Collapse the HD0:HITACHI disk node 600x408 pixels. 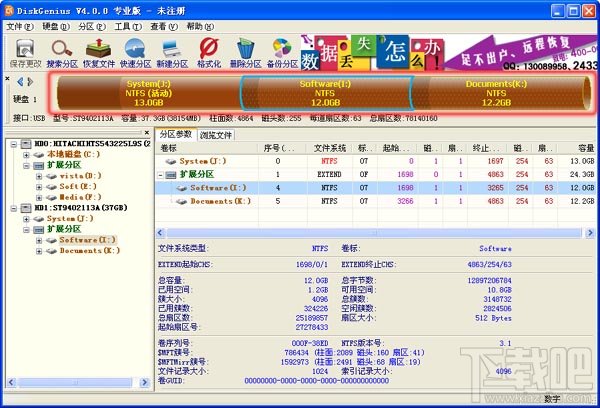(14, 144)
